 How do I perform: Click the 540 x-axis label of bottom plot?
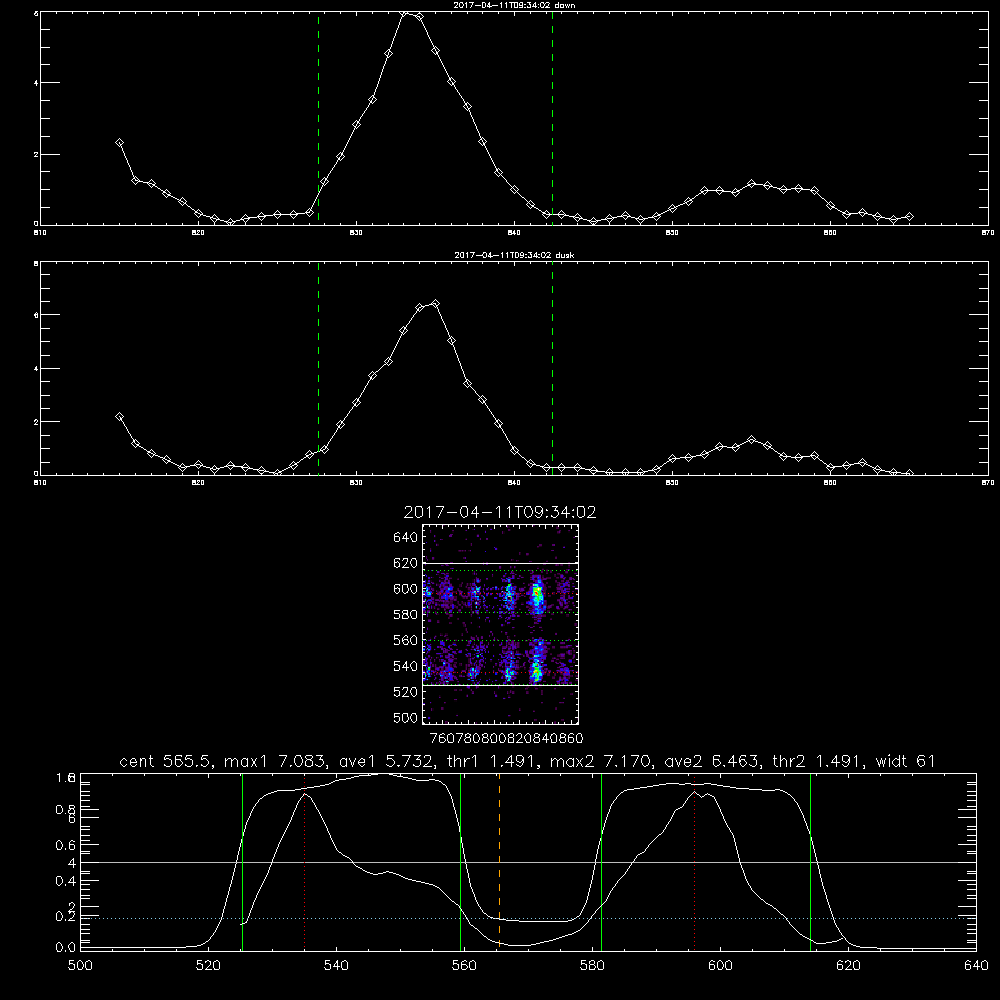[x=336, y=966]
